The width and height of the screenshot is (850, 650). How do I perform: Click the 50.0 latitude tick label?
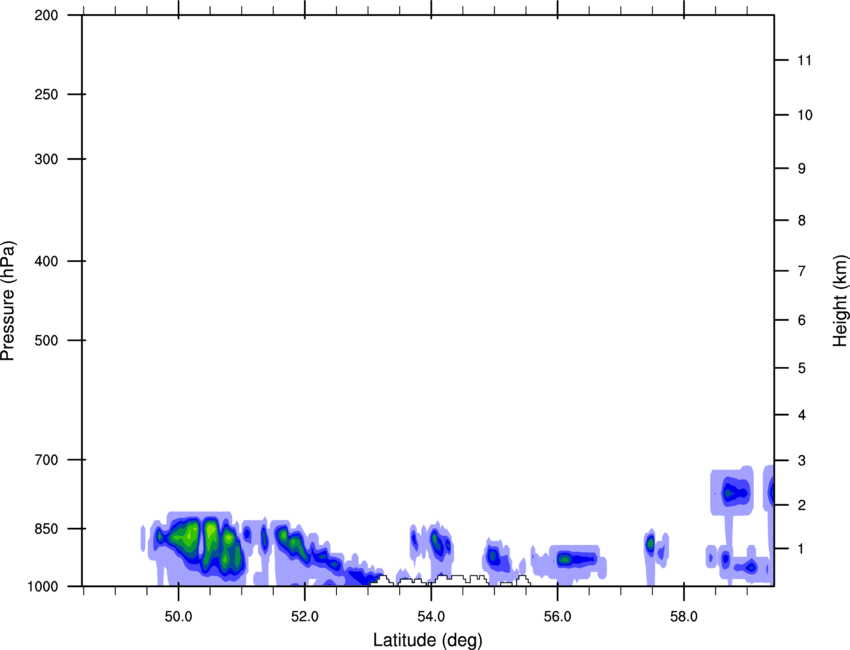pos(178,617)
